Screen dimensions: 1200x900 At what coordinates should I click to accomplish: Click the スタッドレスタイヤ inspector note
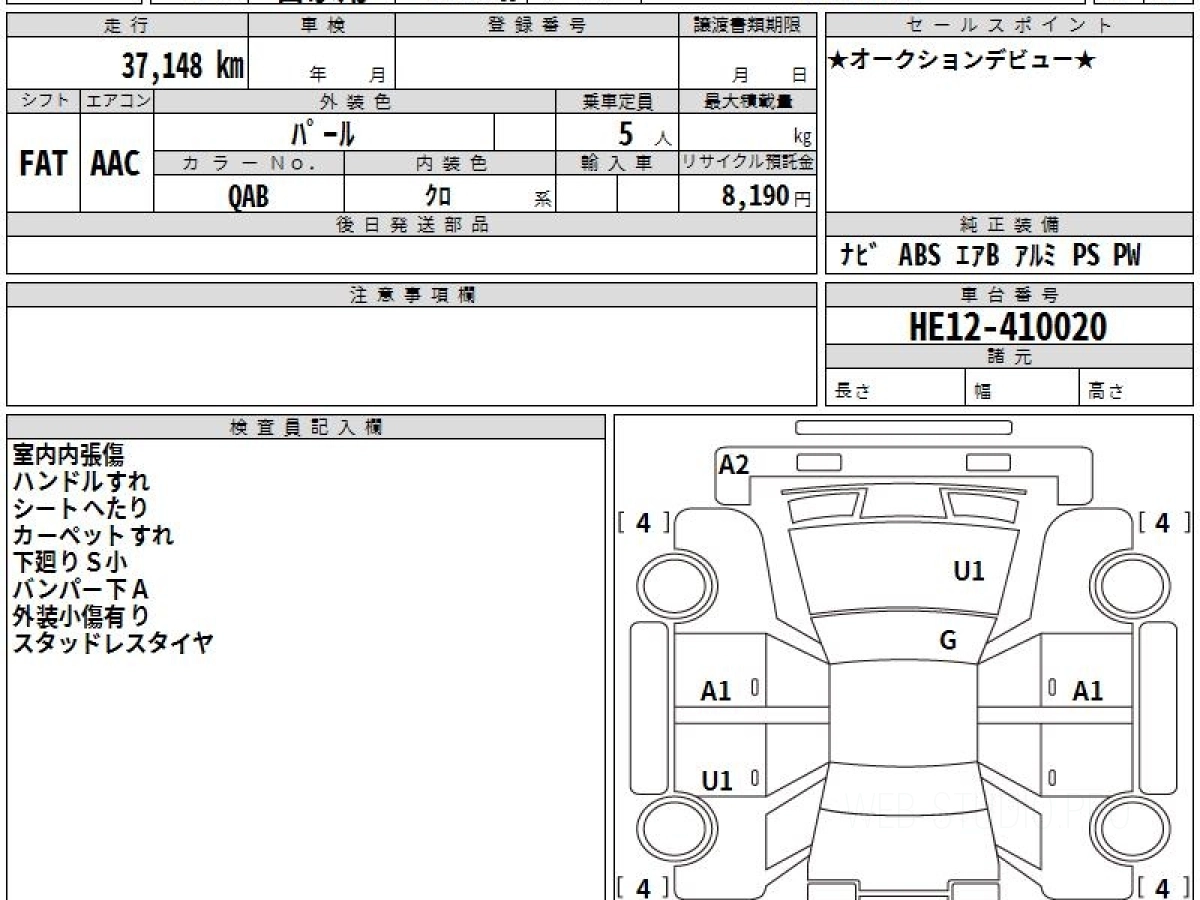point(112,643)
